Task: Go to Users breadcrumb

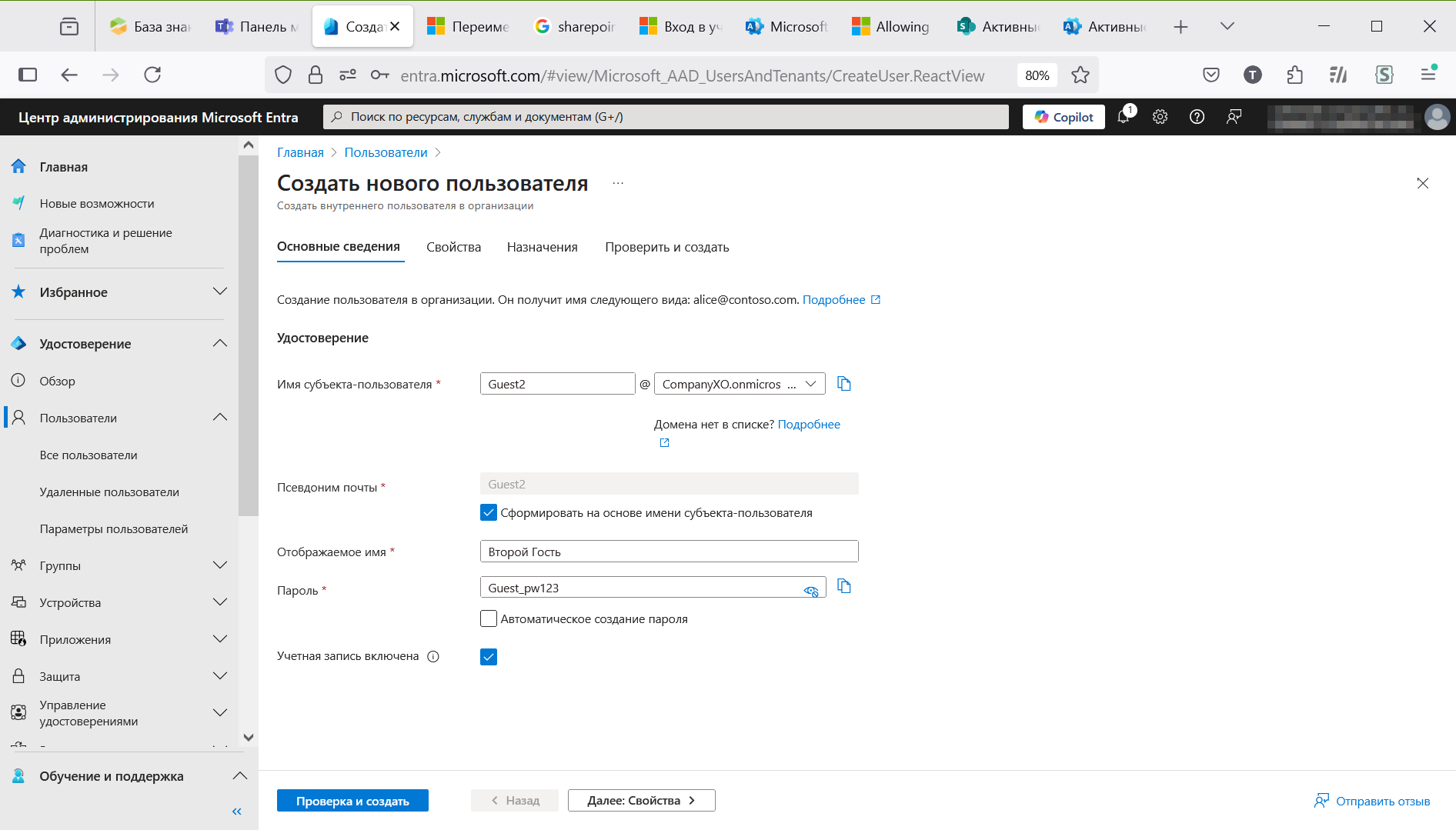Action: click(386, 152)
